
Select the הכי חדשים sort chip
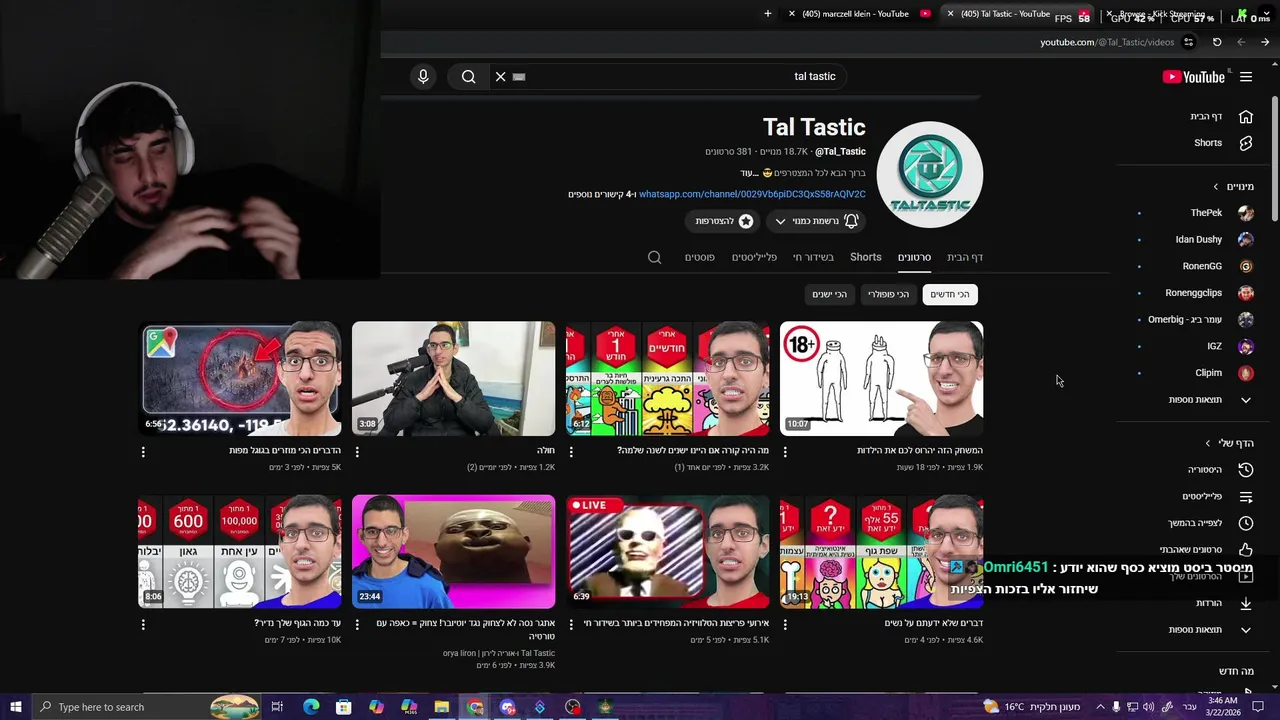(x=949, y=294)
